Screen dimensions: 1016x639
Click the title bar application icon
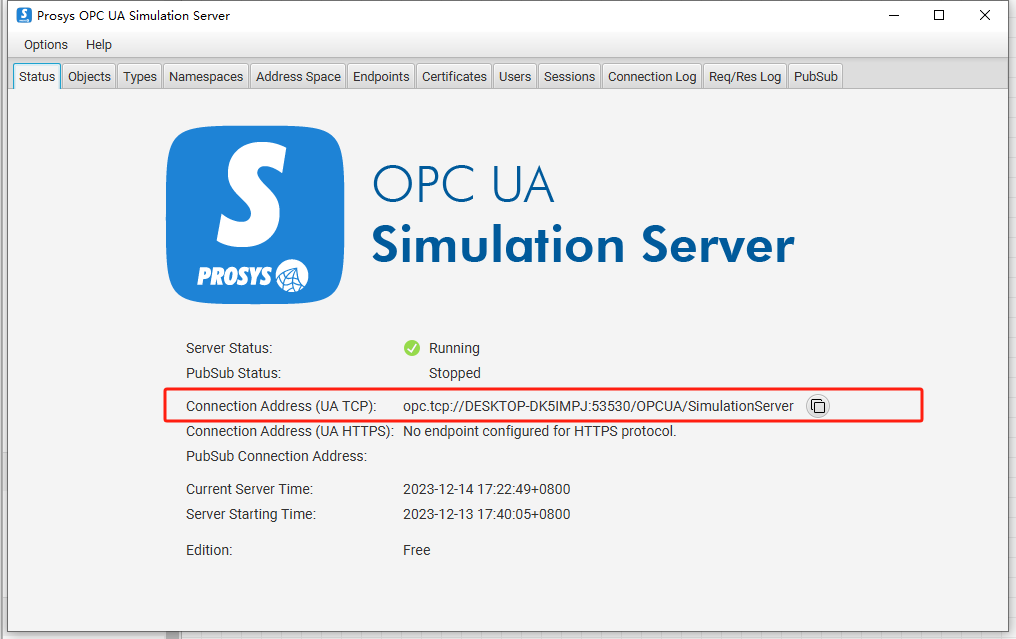click(23, 15)
